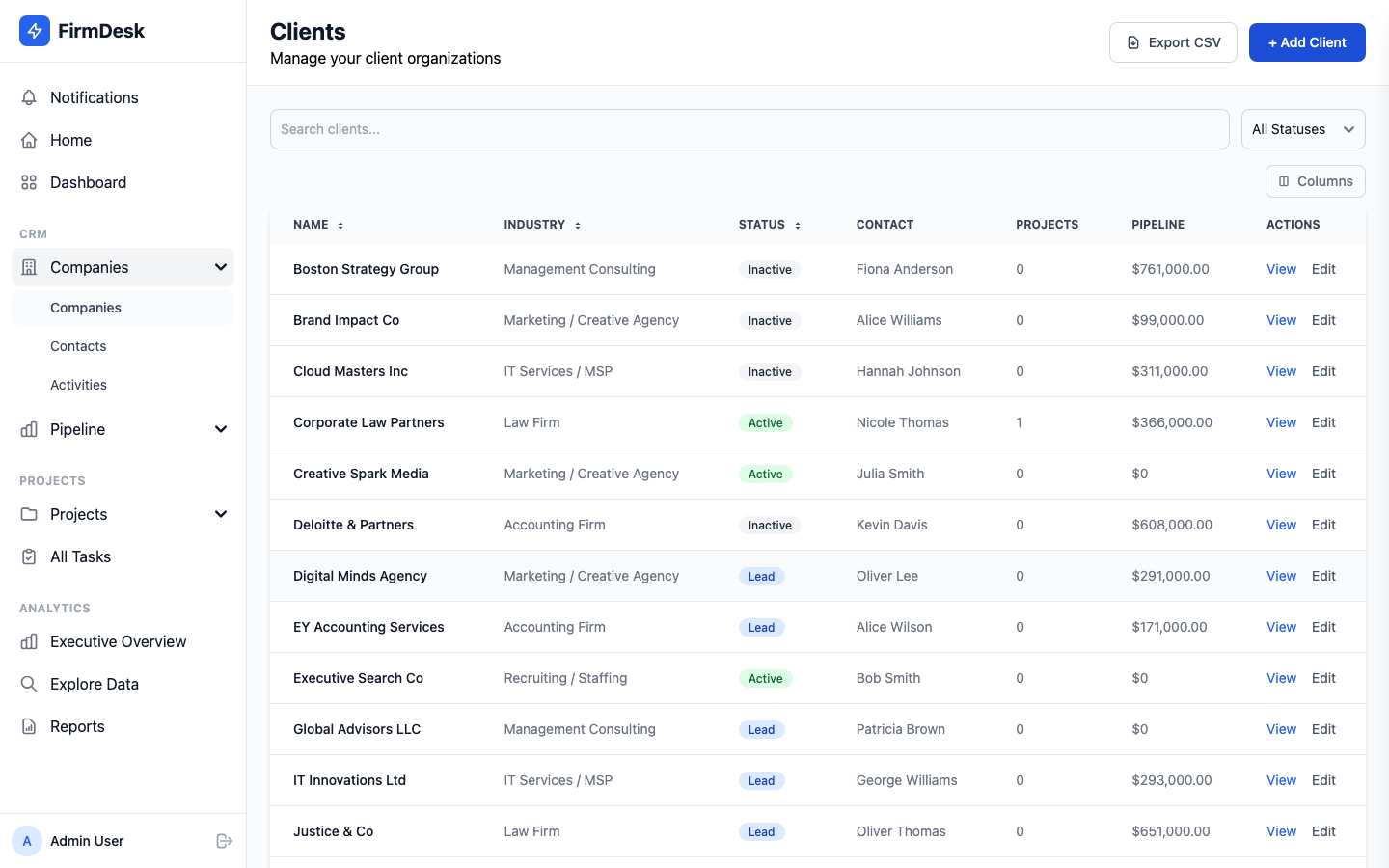Toggle sorting on the Industry column
1389x868 pixels.
578,224
